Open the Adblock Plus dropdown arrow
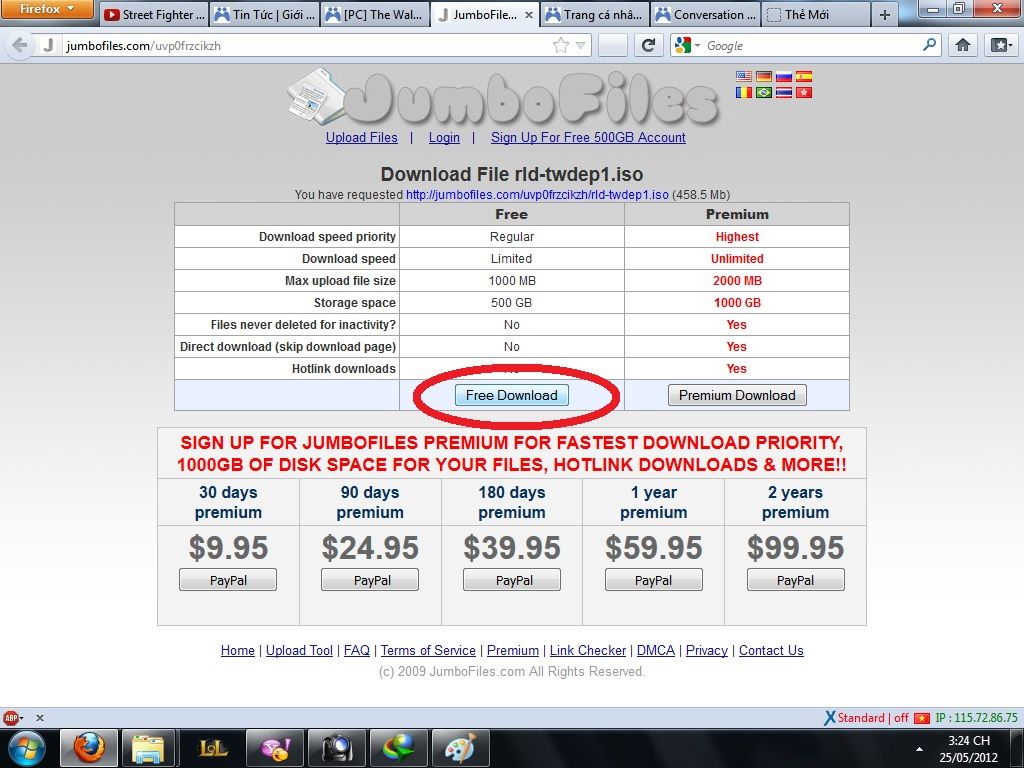This screenshot has height=768, width=1024. tap(22, 718)
